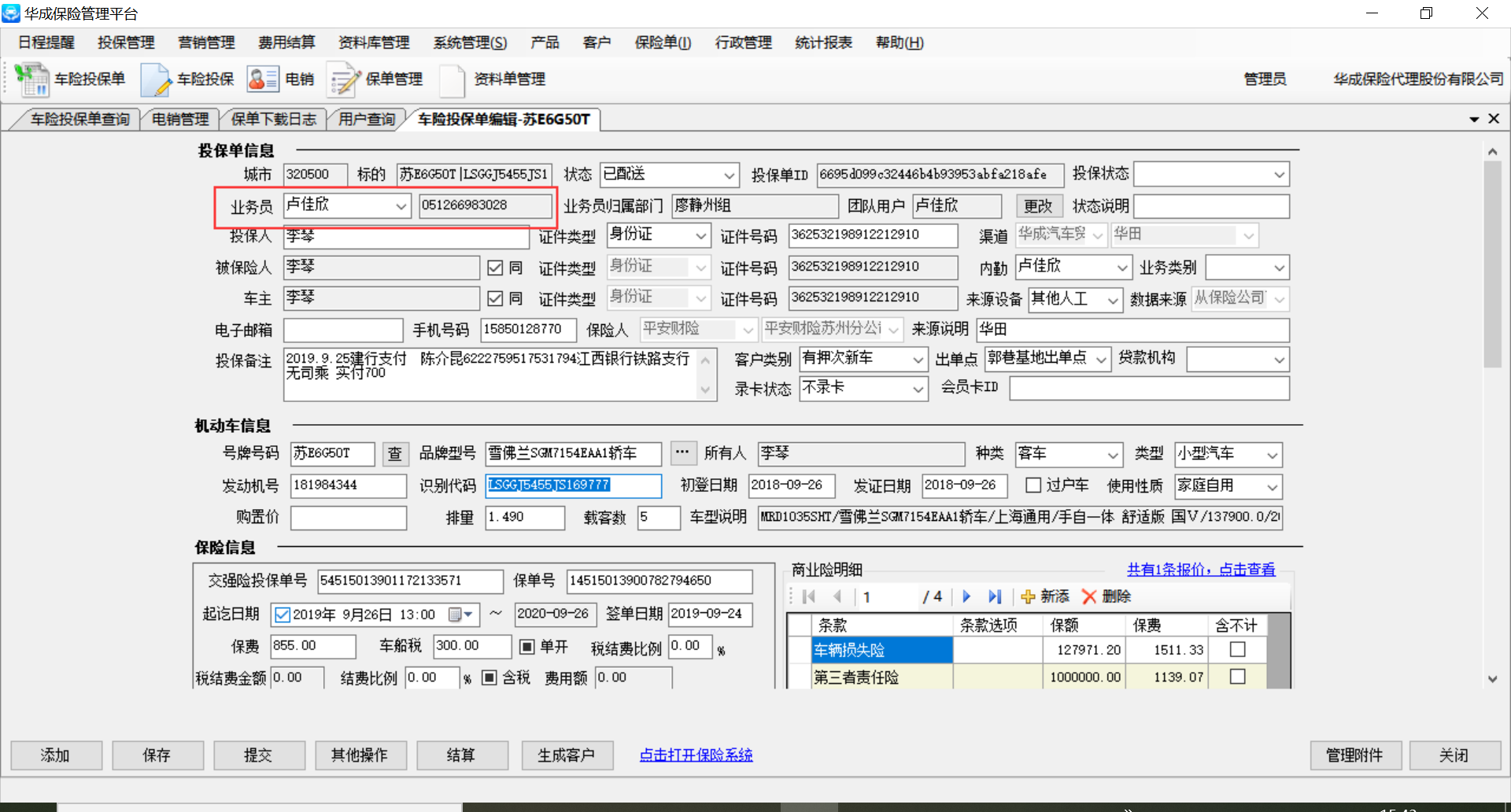Click the 保存 button

[157, 755]
